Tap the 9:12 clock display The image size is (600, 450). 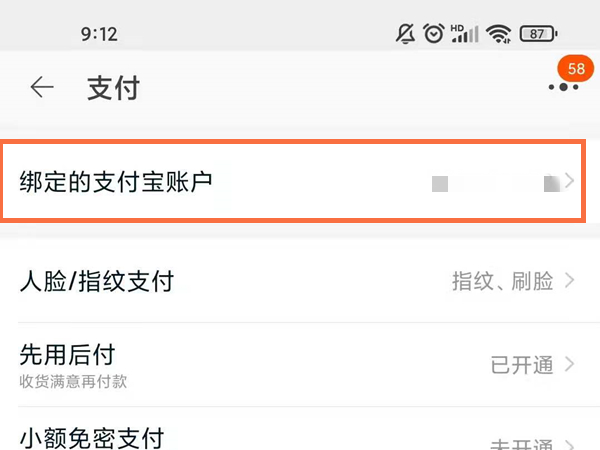(x=99, y=34)
